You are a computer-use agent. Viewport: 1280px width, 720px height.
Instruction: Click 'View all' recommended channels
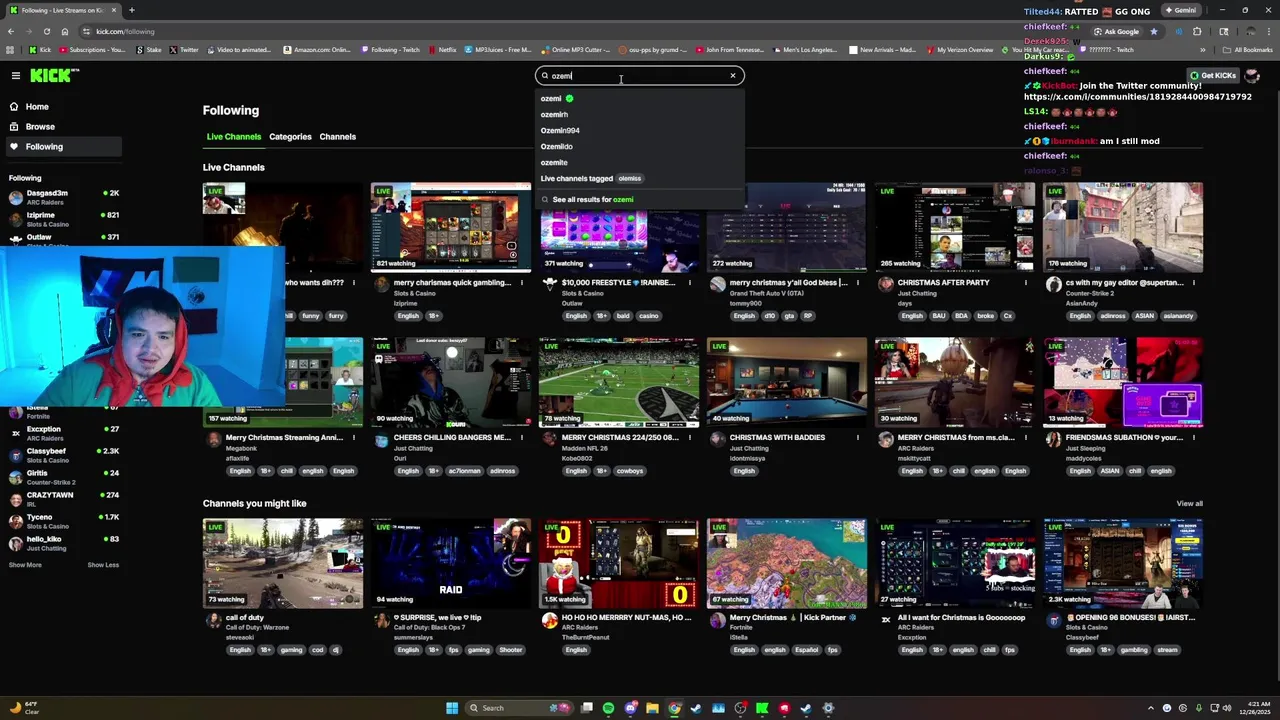pos(1189,503)
